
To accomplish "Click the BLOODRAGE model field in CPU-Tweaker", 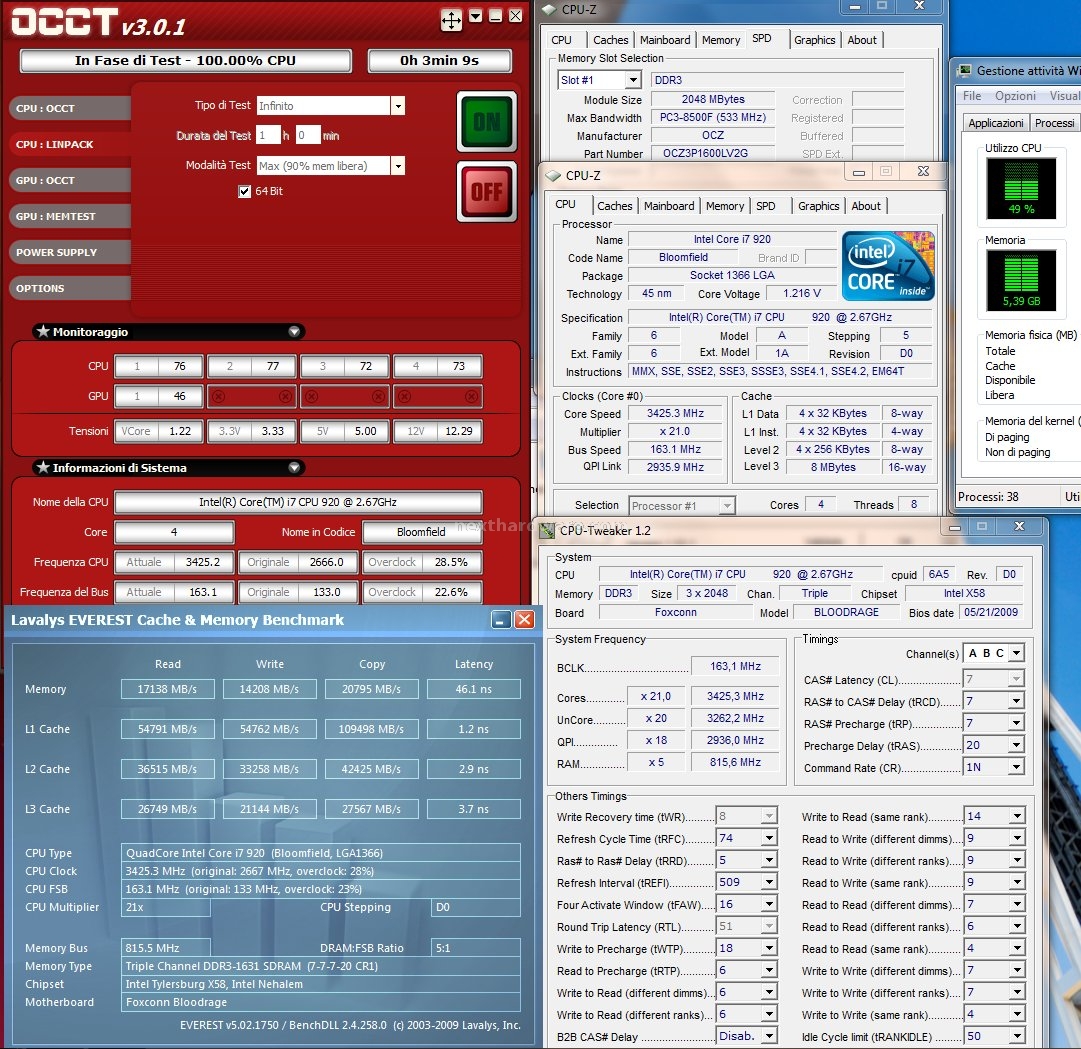I will coord(846,612).
